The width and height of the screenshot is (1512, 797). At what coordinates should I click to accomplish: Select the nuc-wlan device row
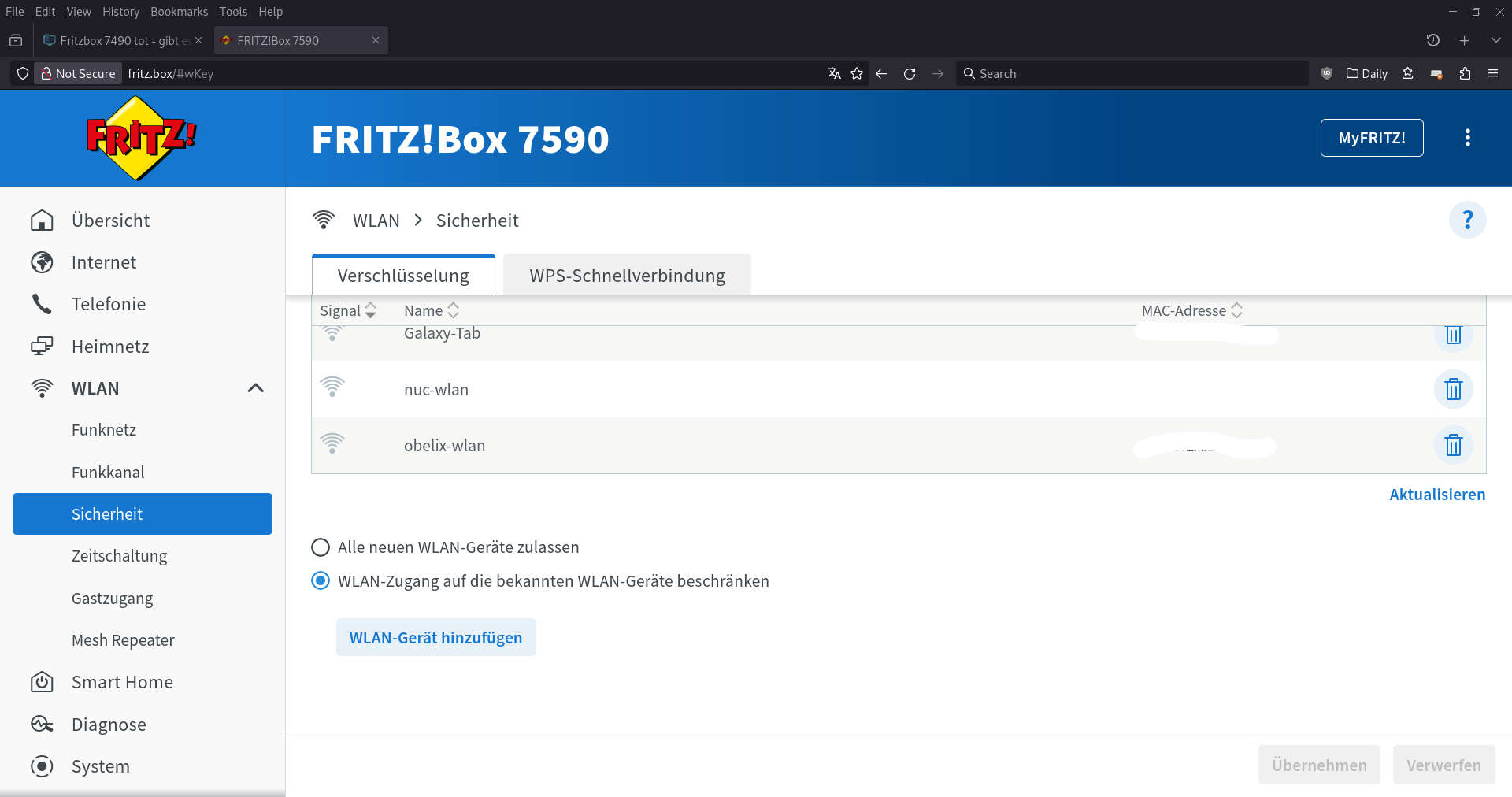point(899,389)
